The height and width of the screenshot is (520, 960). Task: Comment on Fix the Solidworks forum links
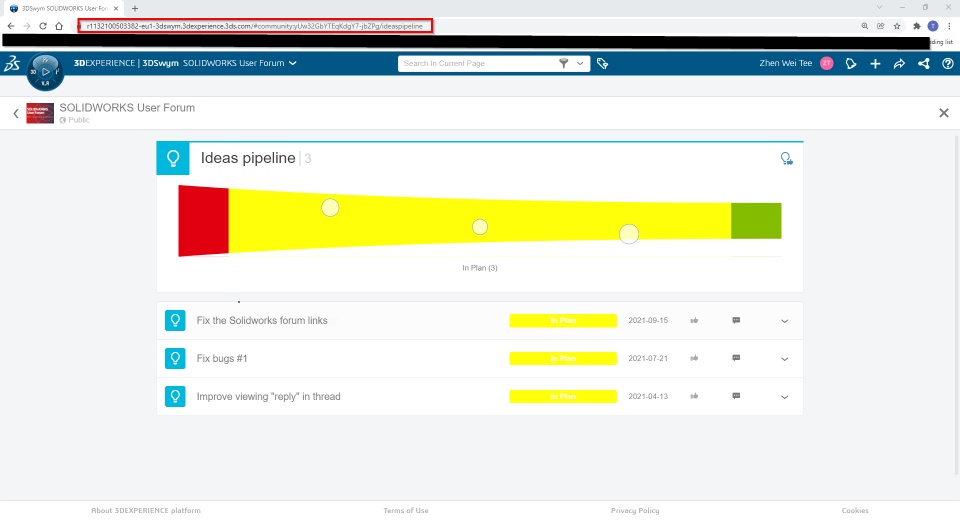tap(737, 320)
